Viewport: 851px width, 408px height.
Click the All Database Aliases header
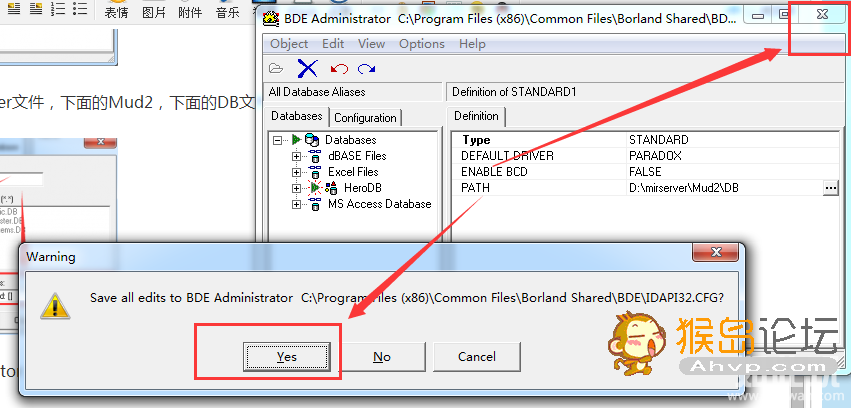coord(352,92)
